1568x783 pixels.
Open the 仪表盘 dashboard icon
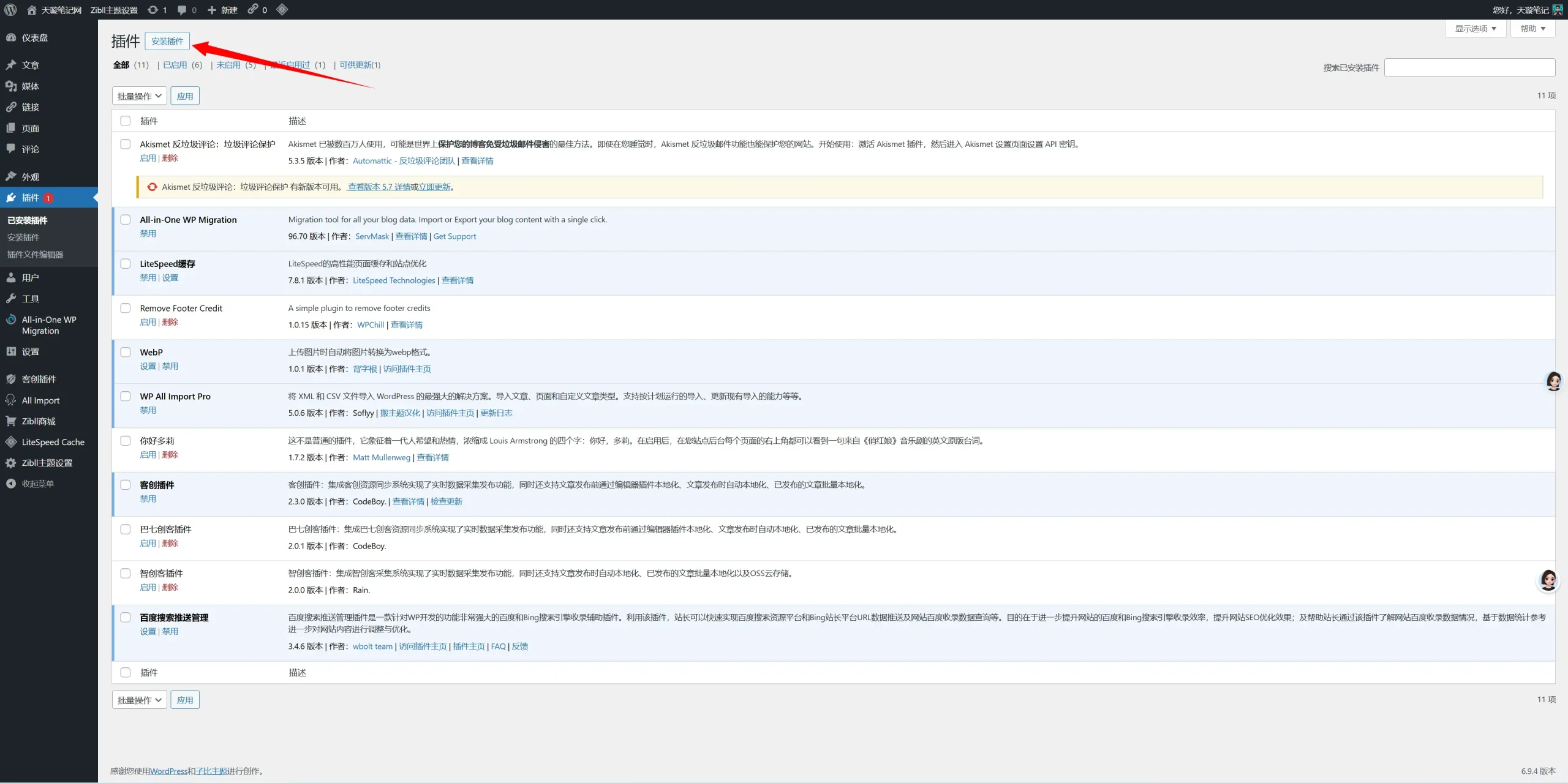click(11, 37)
